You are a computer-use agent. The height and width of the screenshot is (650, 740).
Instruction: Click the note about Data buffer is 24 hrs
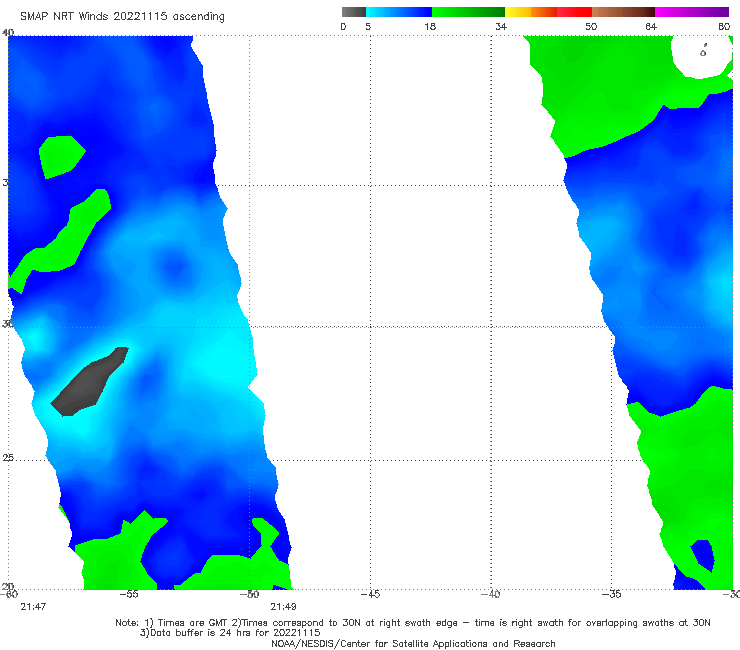[x=230, y=633]
